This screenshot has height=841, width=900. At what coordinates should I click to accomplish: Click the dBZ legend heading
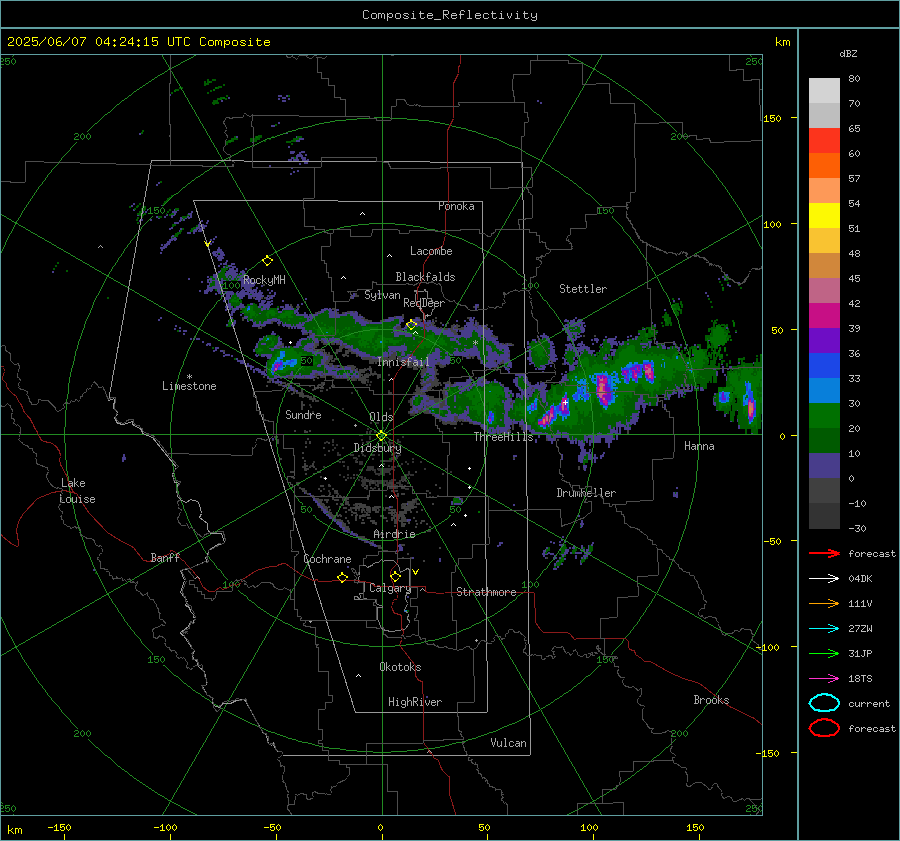[x=848, y=54]
